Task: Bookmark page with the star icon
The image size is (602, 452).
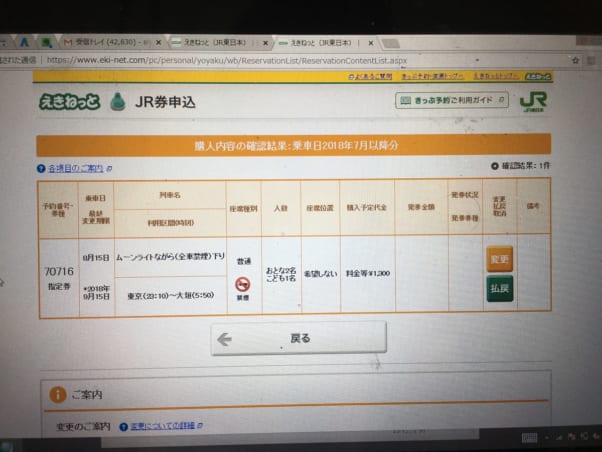Action: pos(576,60)
